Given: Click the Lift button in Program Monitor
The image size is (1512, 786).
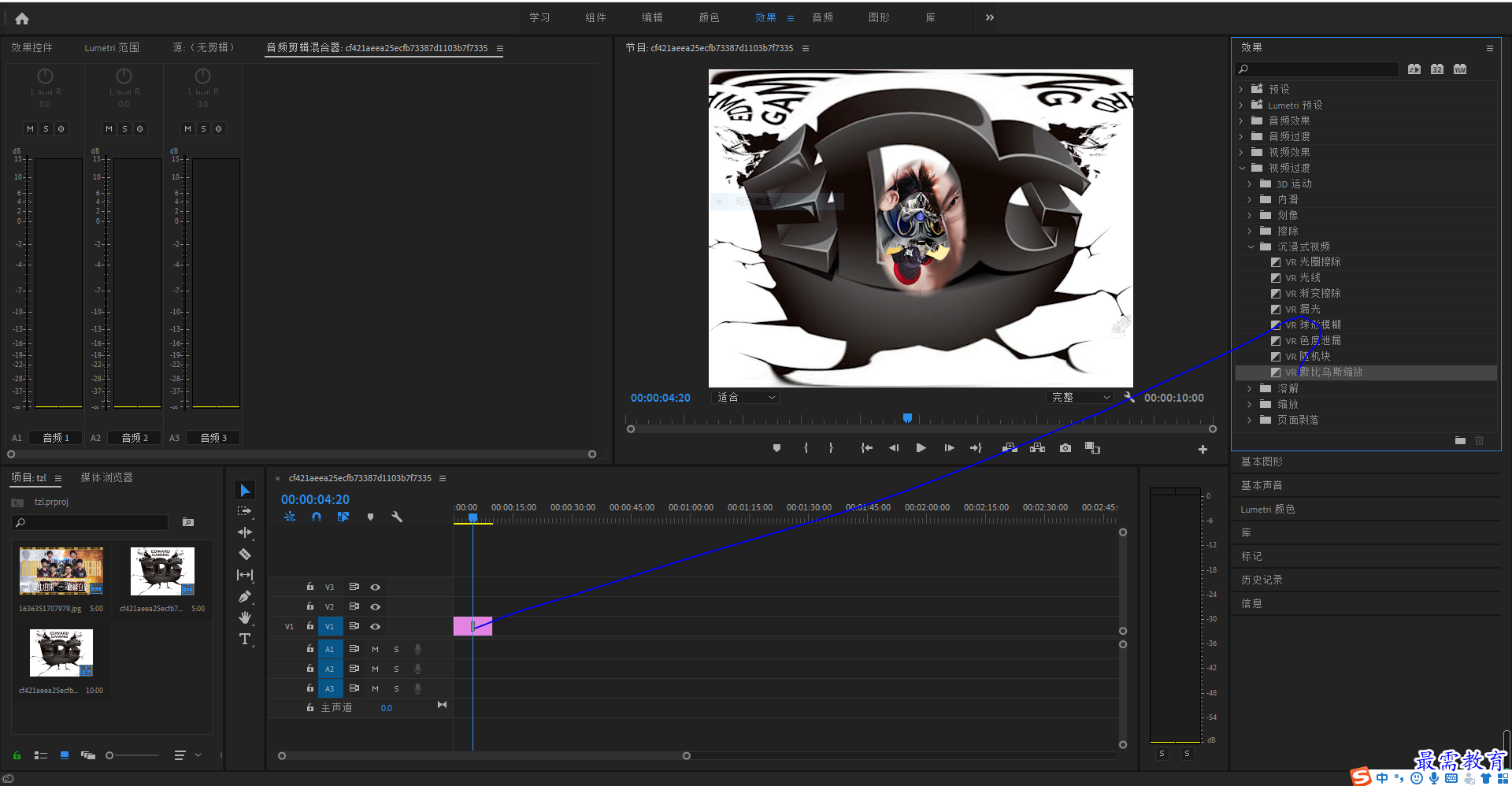Looking at the screenshot, I should click(1010, 448).
